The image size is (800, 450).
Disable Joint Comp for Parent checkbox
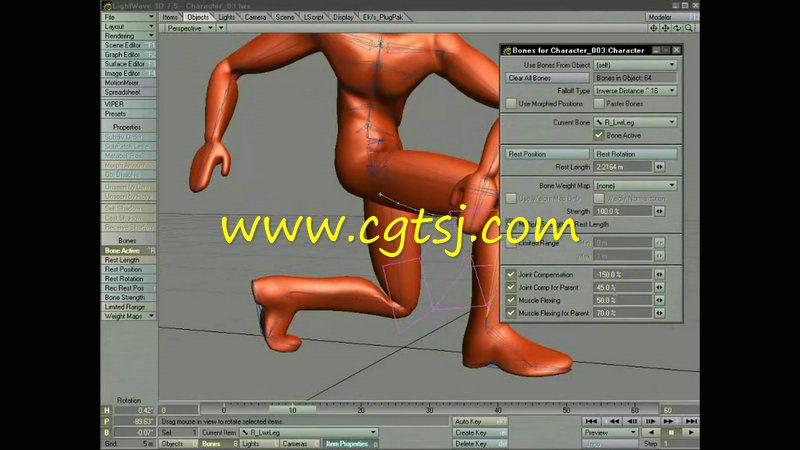(511, 287)
